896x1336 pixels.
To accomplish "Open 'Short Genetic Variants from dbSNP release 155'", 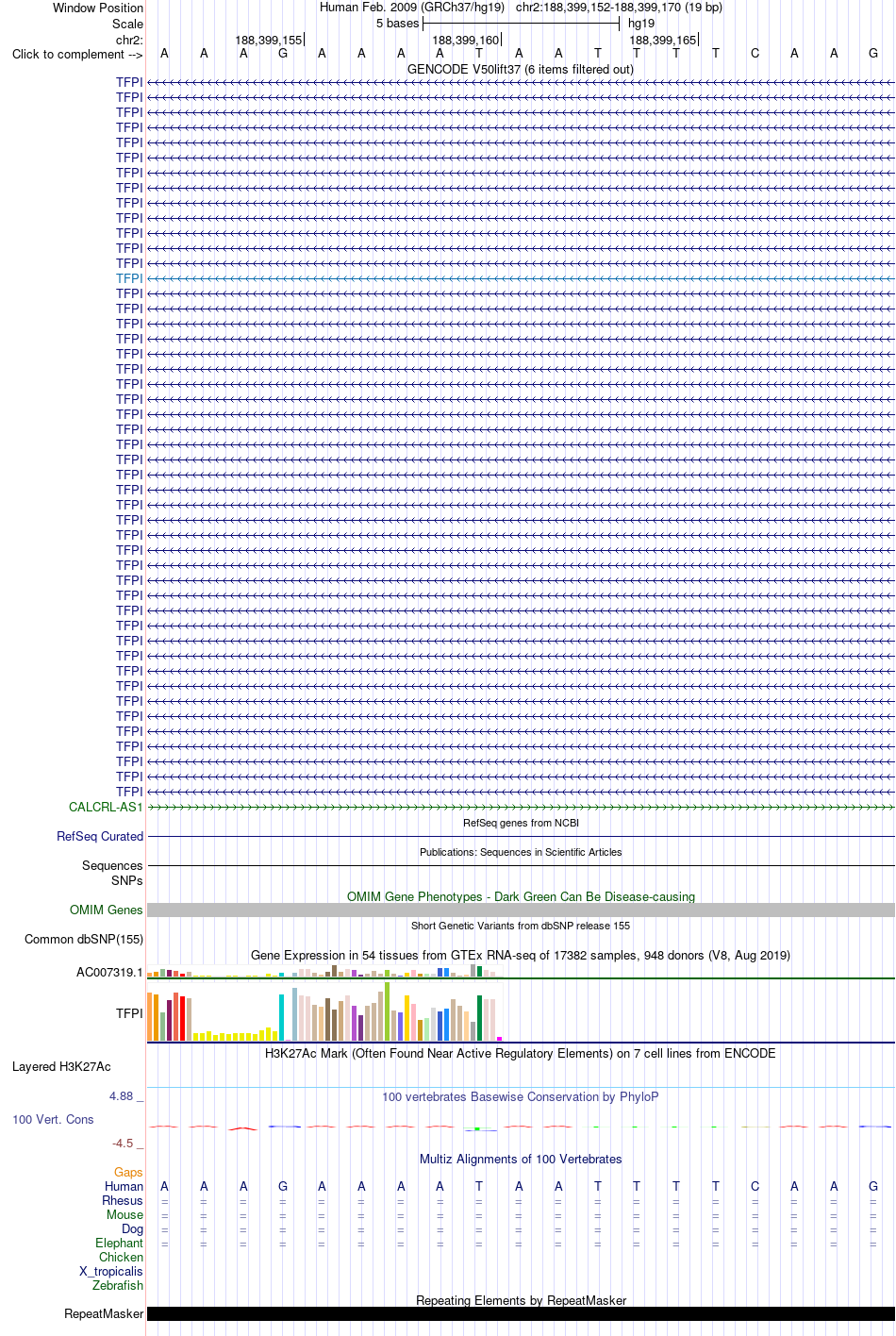I will click(x=521, y=926).
